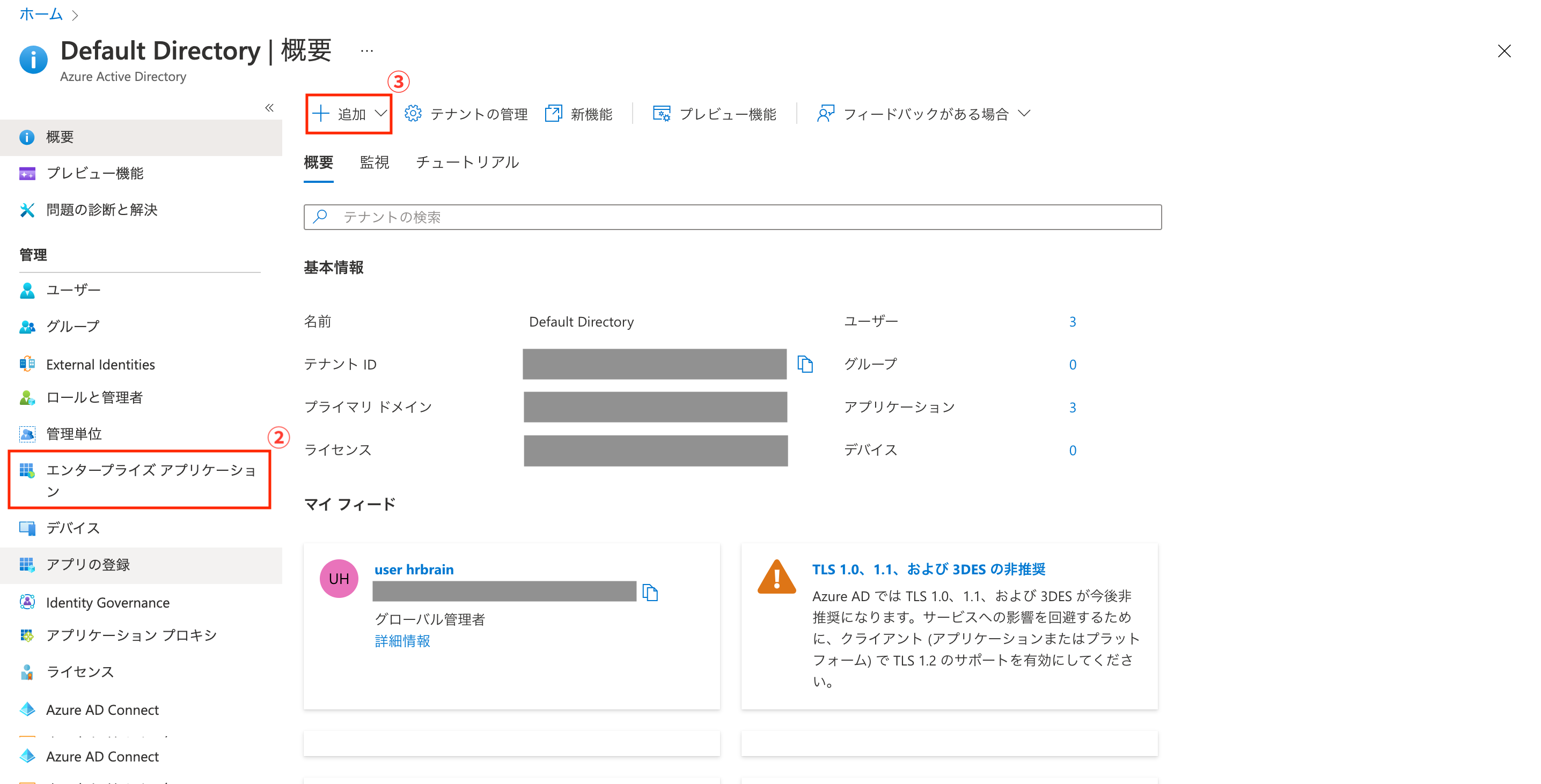Open 問題の診断と解決 in sidebar
This screenshot has height=784, width=1541.
pos(141,209)
